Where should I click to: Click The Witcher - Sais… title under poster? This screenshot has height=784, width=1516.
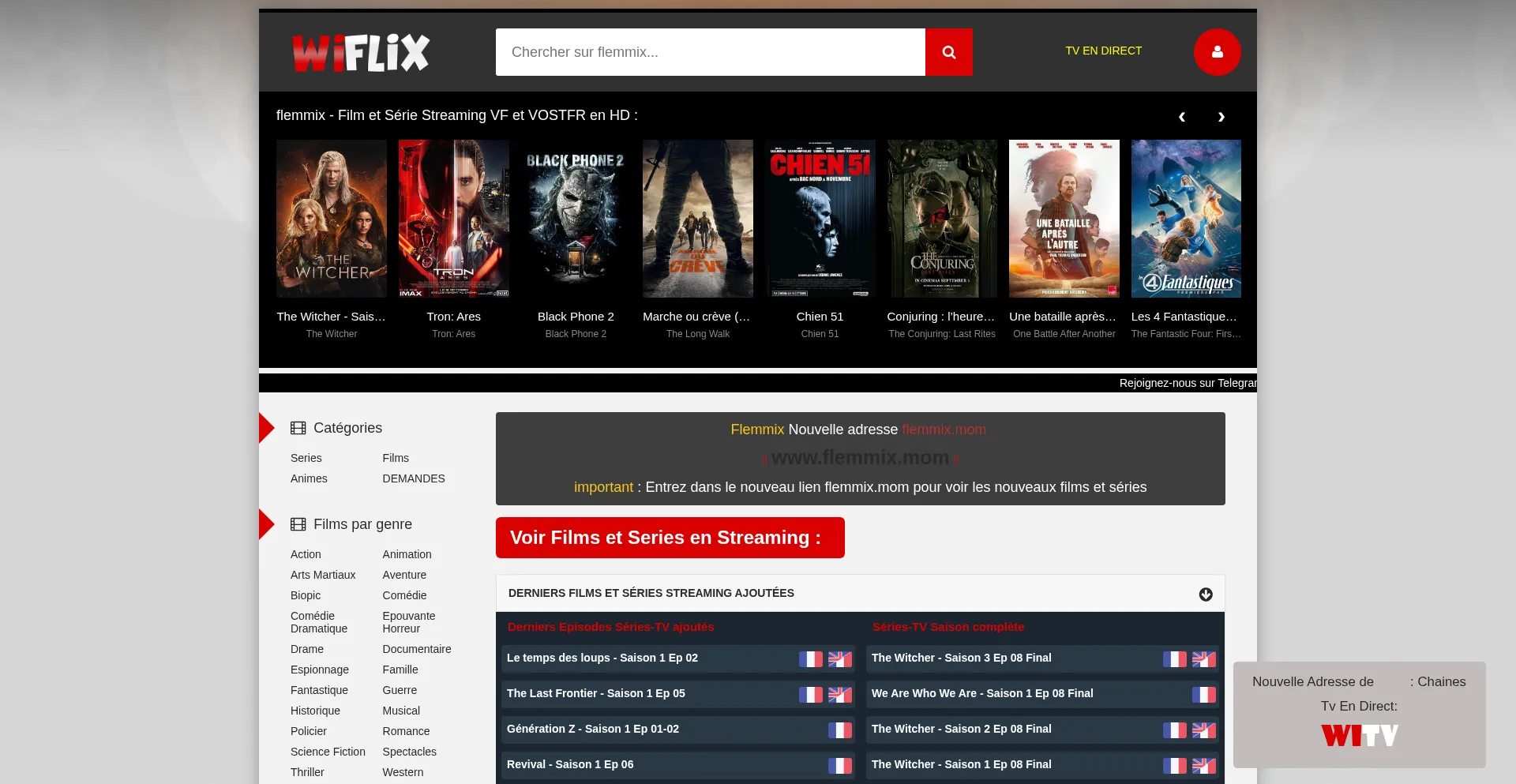332,317
